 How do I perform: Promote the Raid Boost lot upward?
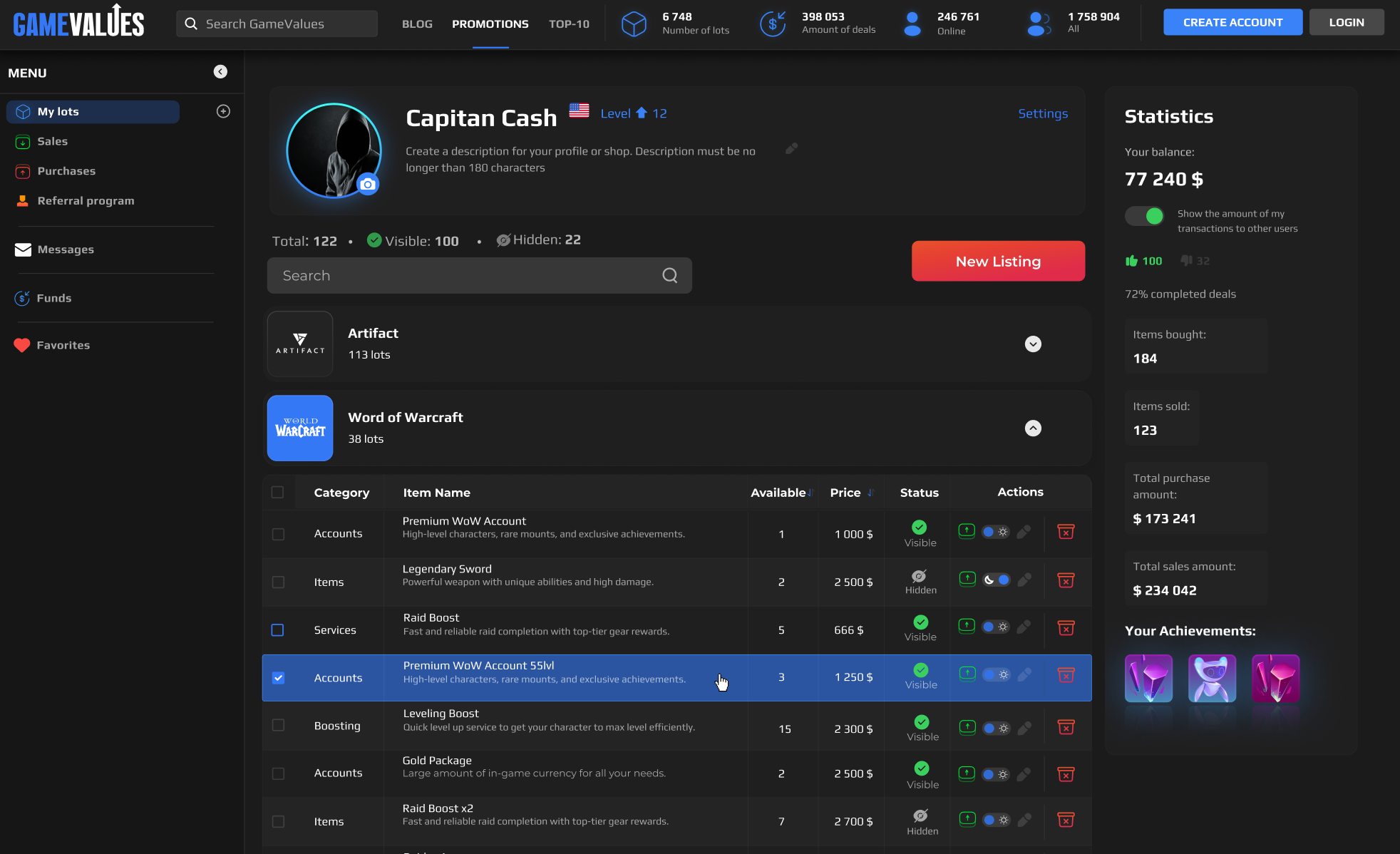pyautogui.click(x=967, y=626)
